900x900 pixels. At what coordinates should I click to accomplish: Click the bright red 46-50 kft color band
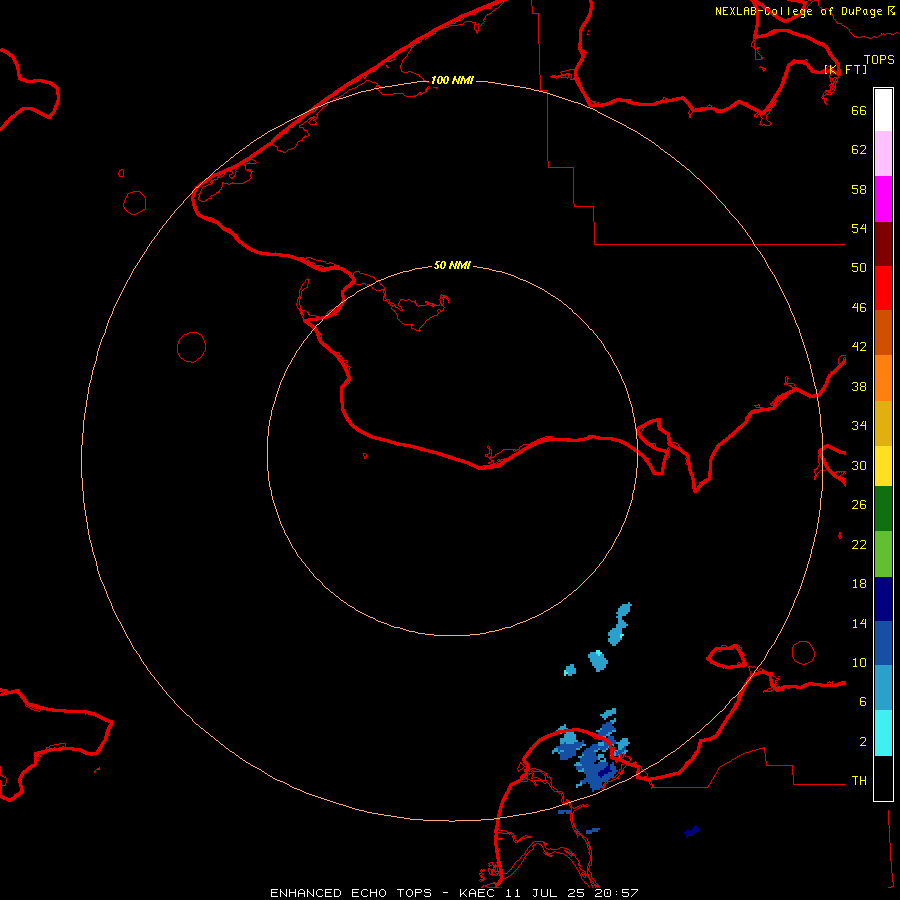tap(883, 288)
